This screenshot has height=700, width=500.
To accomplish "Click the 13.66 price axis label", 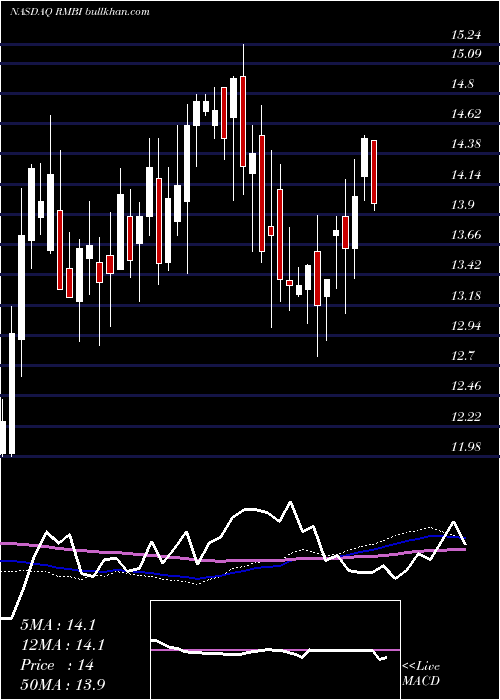I will [x=466, y=235].
